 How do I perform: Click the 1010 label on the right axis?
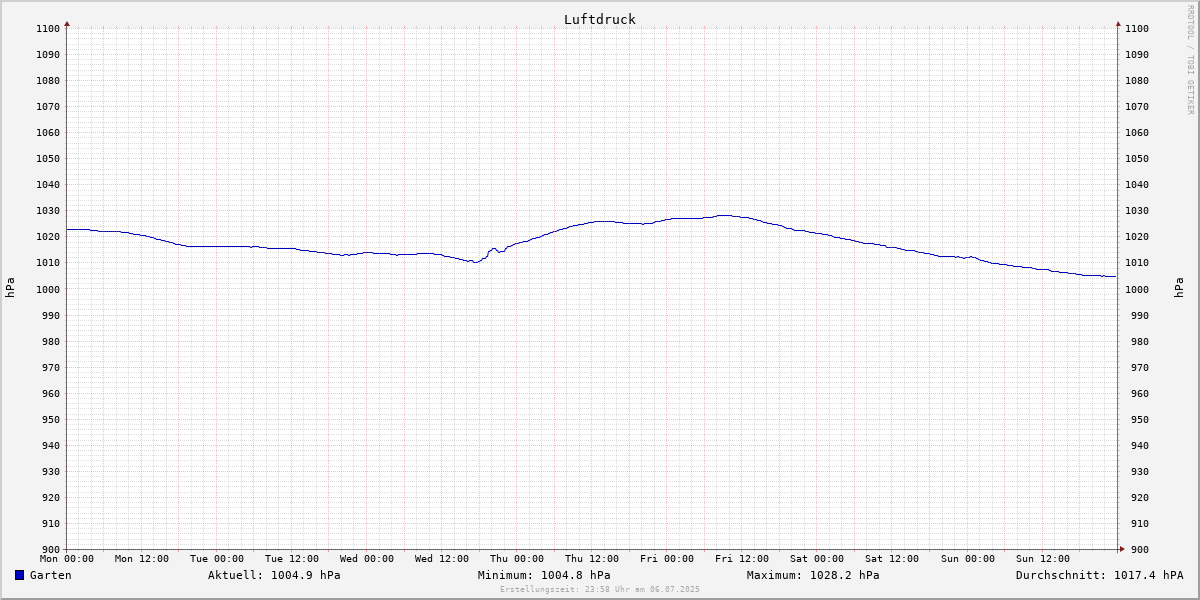point(1137,263)
